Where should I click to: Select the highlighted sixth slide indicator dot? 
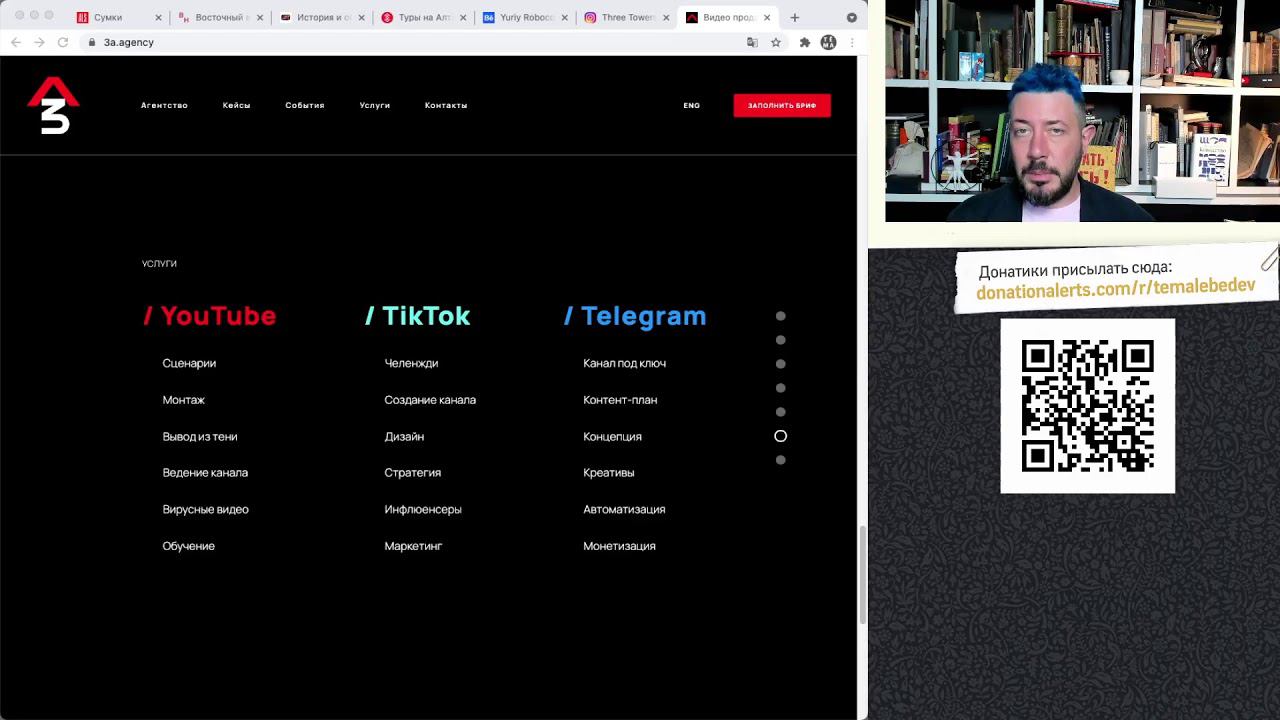click(781, 436)
